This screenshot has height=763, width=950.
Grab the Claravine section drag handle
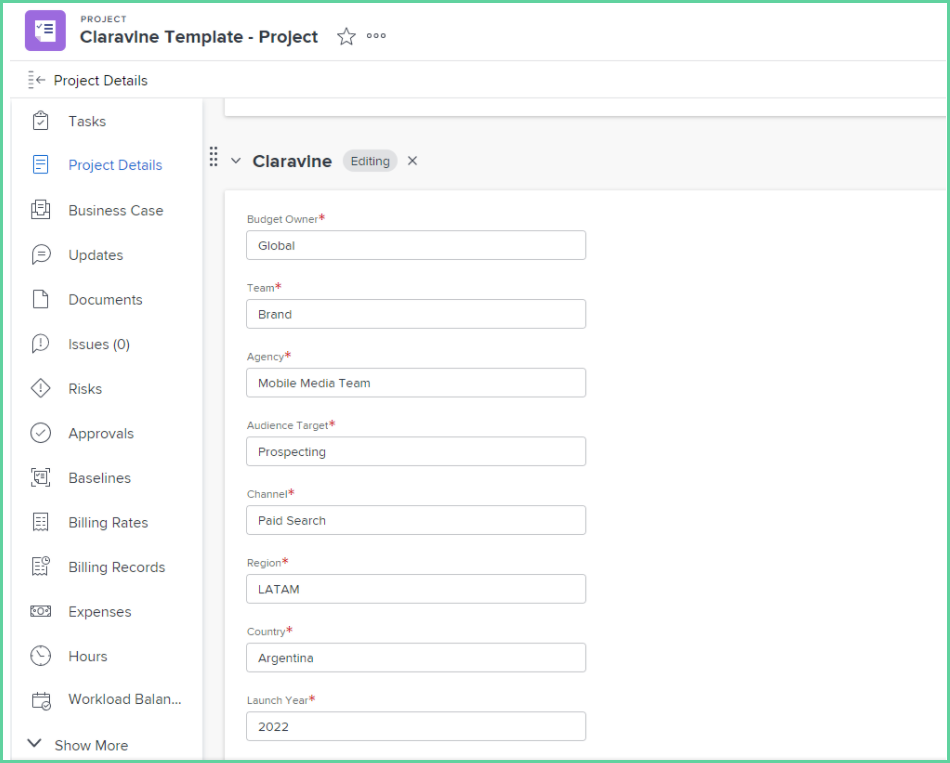tap(213, 156)
